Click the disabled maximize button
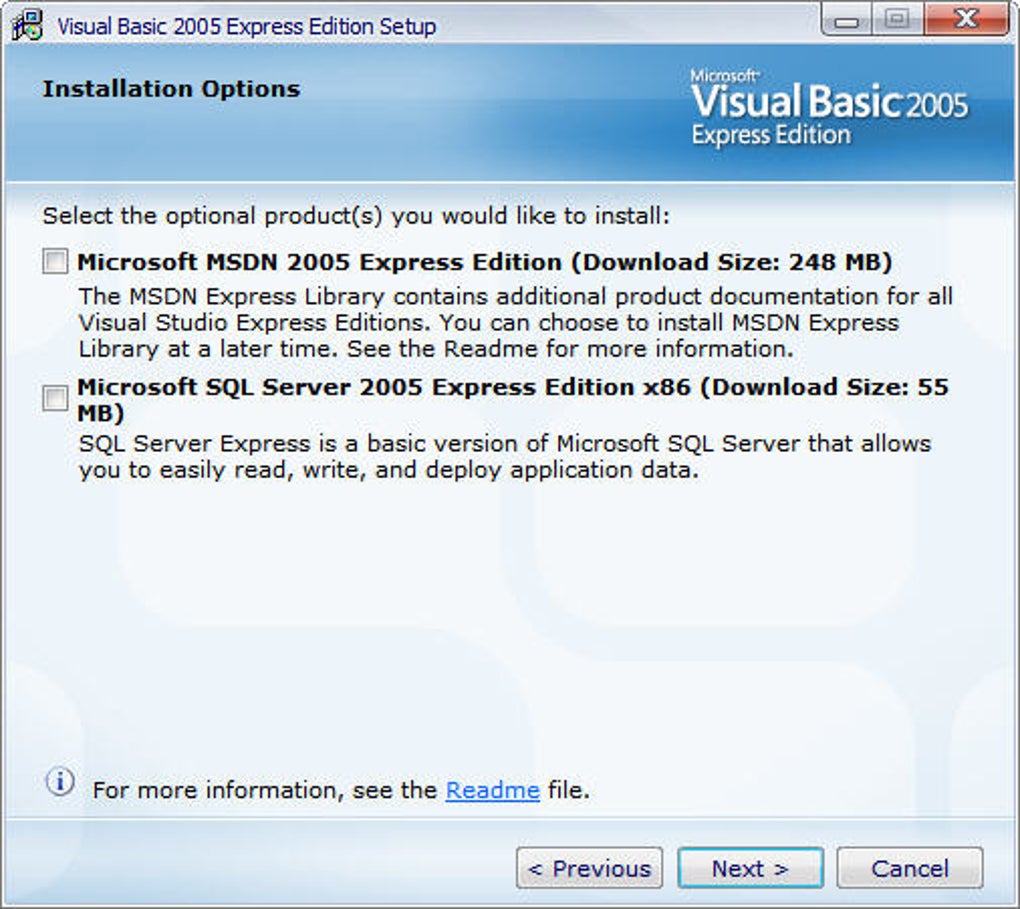 click(x=897, y=20)
